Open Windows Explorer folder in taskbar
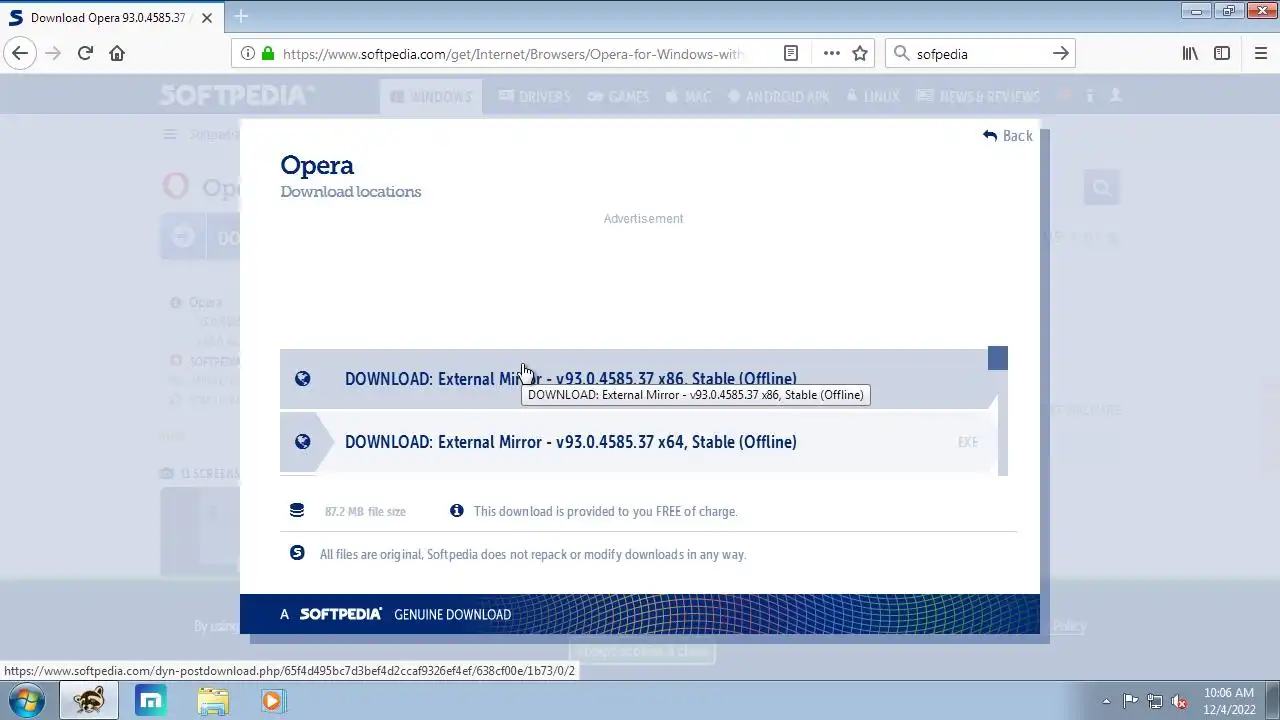 pos(212,700)
